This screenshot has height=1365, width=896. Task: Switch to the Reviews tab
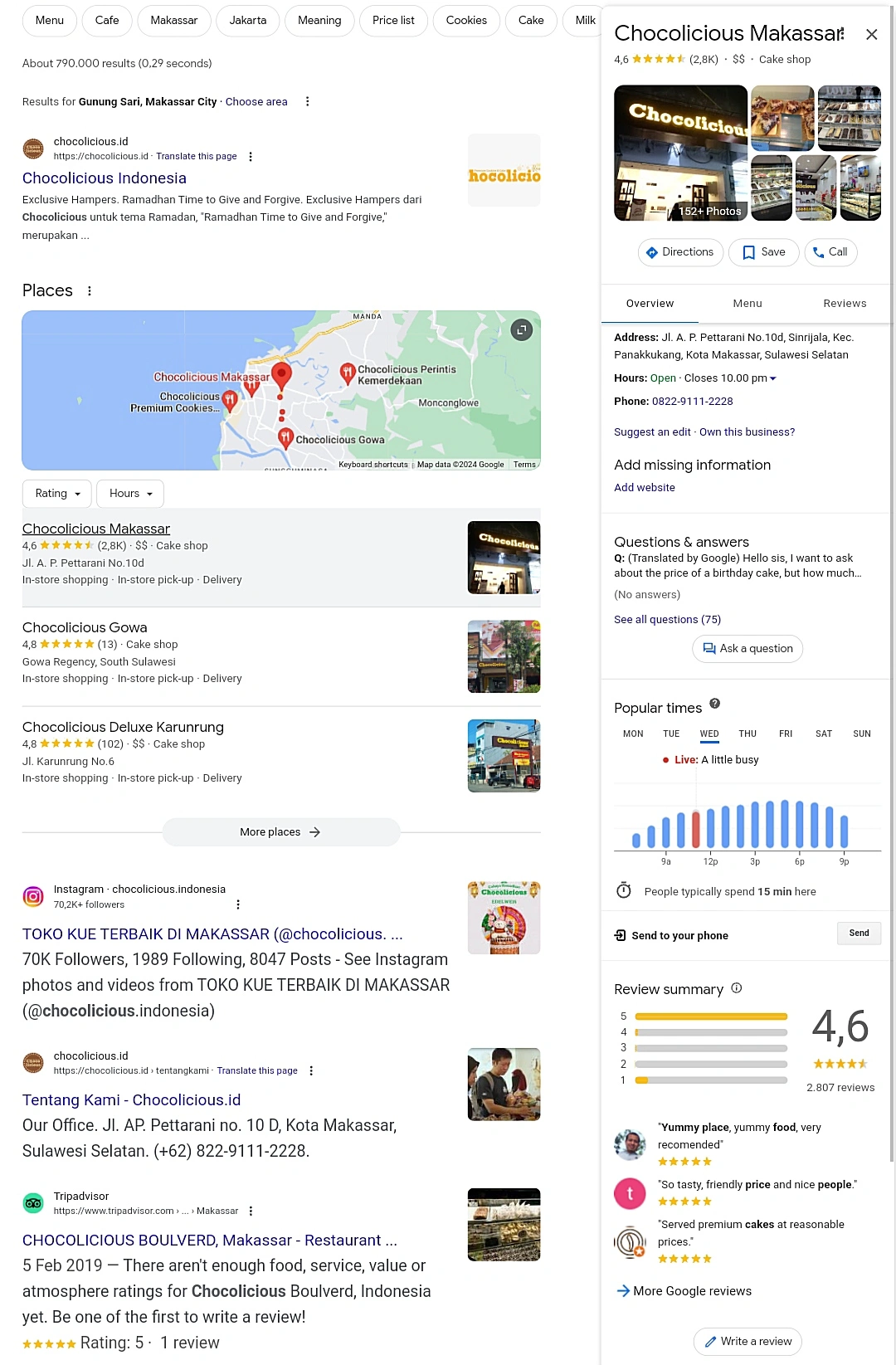click(845, 304)
